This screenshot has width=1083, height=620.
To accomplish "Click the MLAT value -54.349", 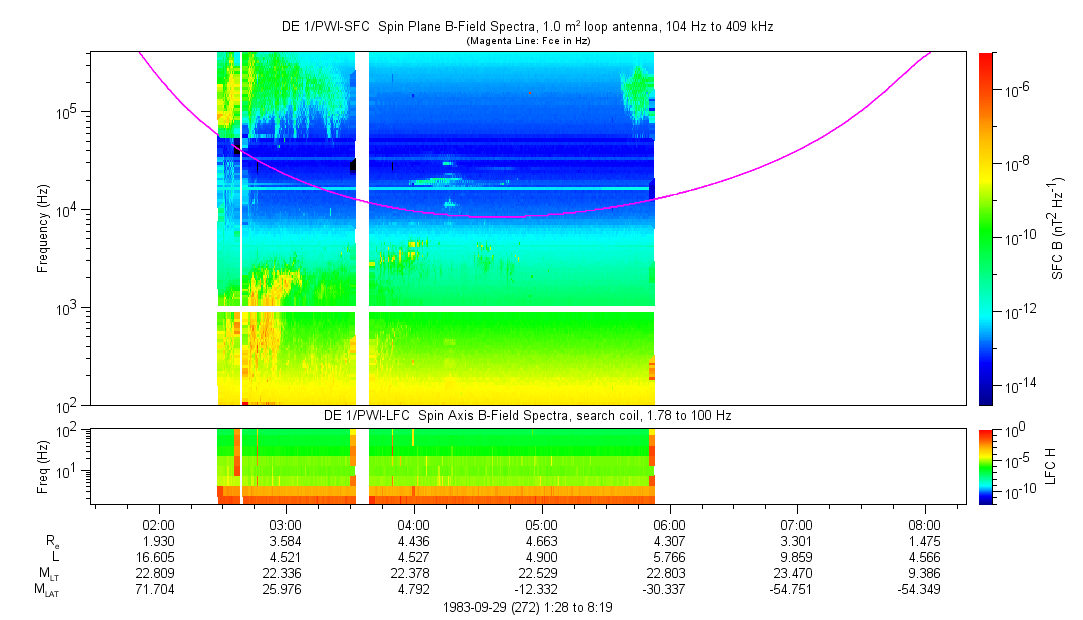I will (x=924, y=588).
